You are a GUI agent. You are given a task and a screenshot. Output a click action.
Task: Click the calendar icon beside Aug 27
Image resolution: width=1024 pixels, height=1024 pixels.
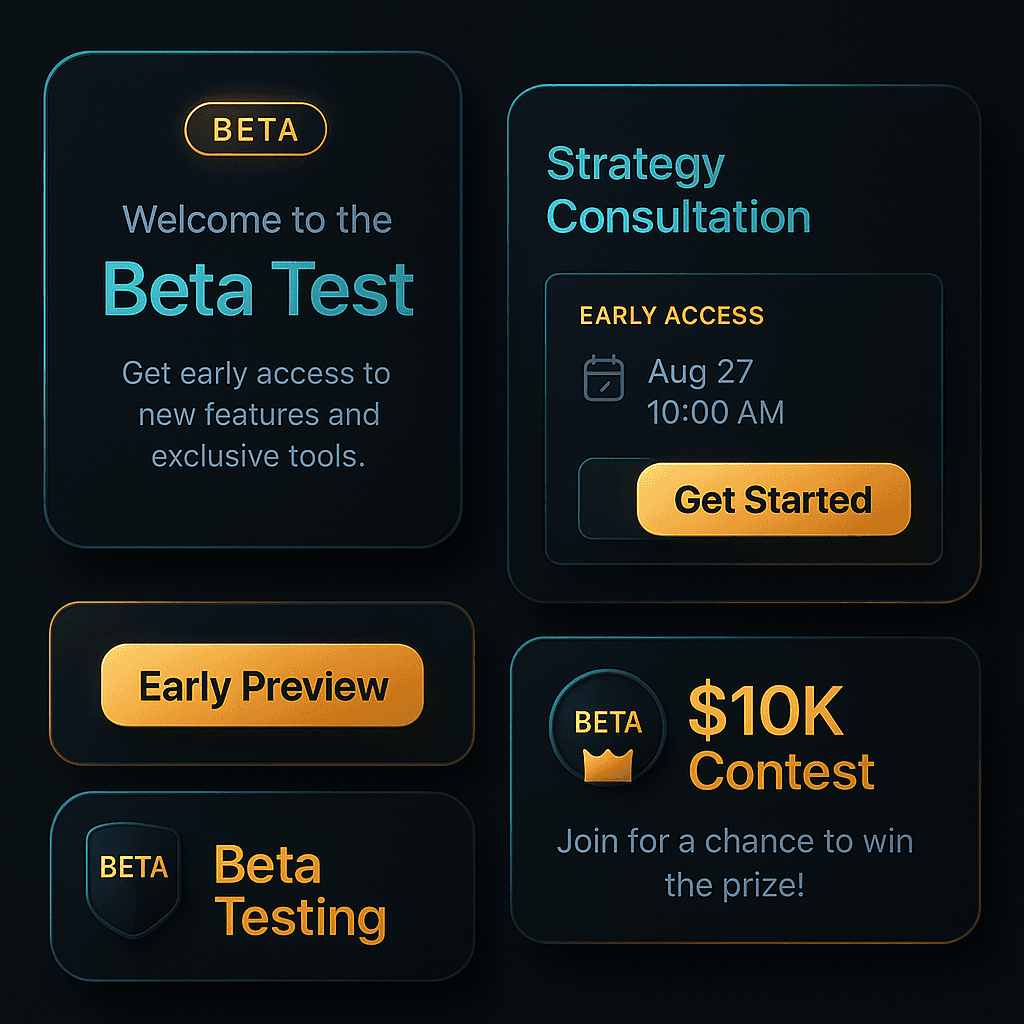tap(603, 378)
